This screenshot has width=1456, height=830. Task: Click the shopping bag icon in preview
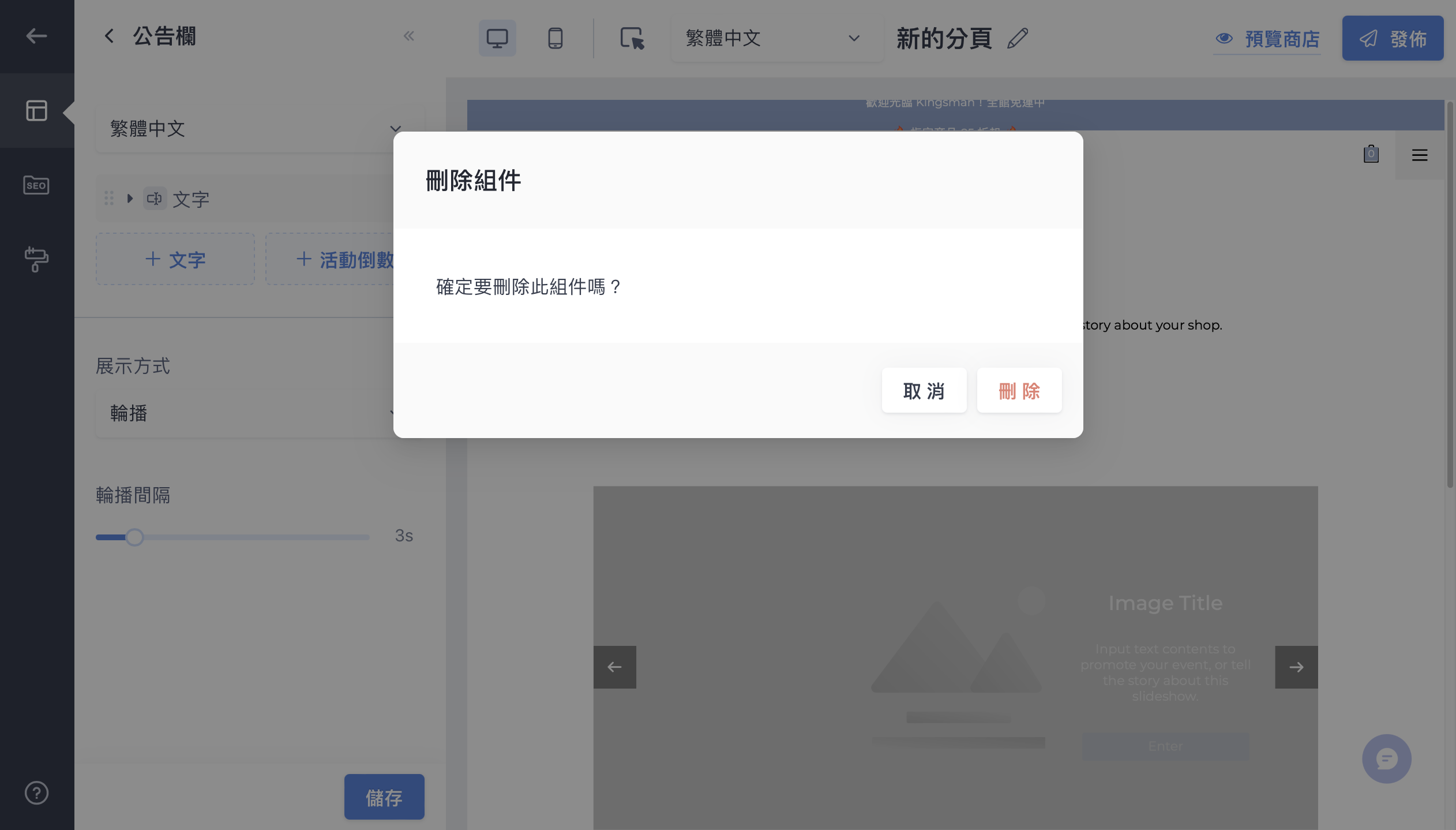tap(1371, 154)
